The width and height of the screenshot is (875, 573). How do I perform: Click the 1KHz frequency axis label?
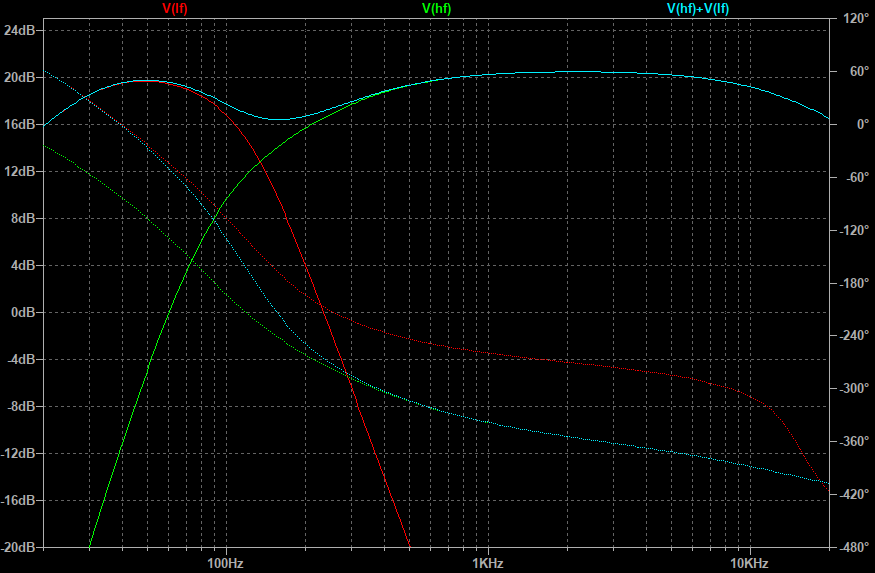(x=488, y=563)
